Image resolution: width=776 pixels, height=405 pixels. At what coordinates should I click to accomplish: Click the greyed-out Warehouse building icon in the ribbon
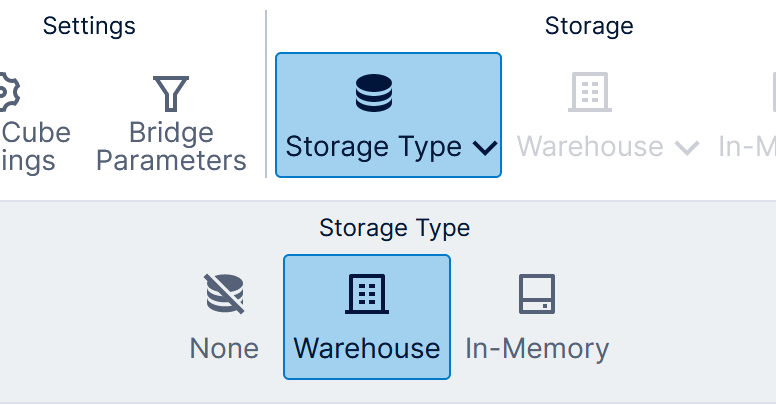pyautogui.click(x=589, y=93)
